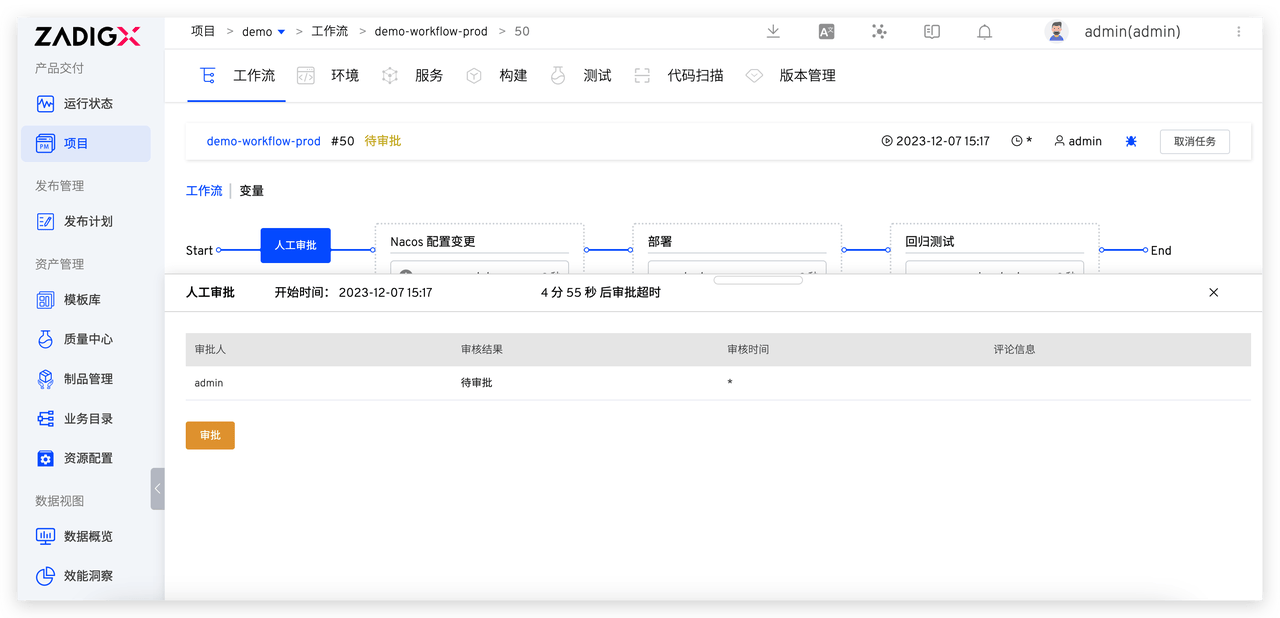Open the kebab menu beside admin

[1239, 32]
